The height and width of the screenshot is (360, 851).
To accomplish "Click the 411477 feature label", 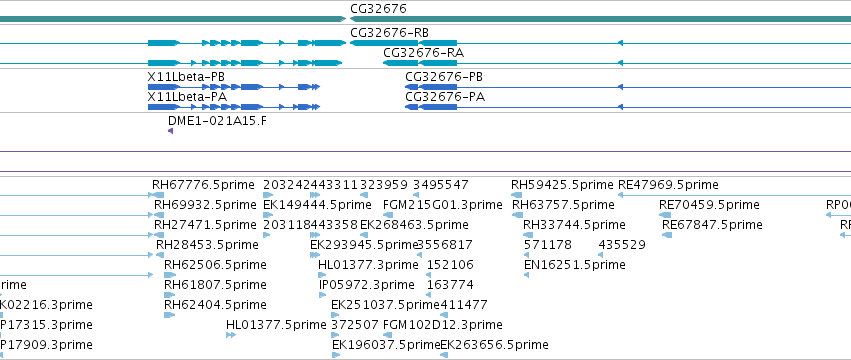I will [x=464, y=305].
